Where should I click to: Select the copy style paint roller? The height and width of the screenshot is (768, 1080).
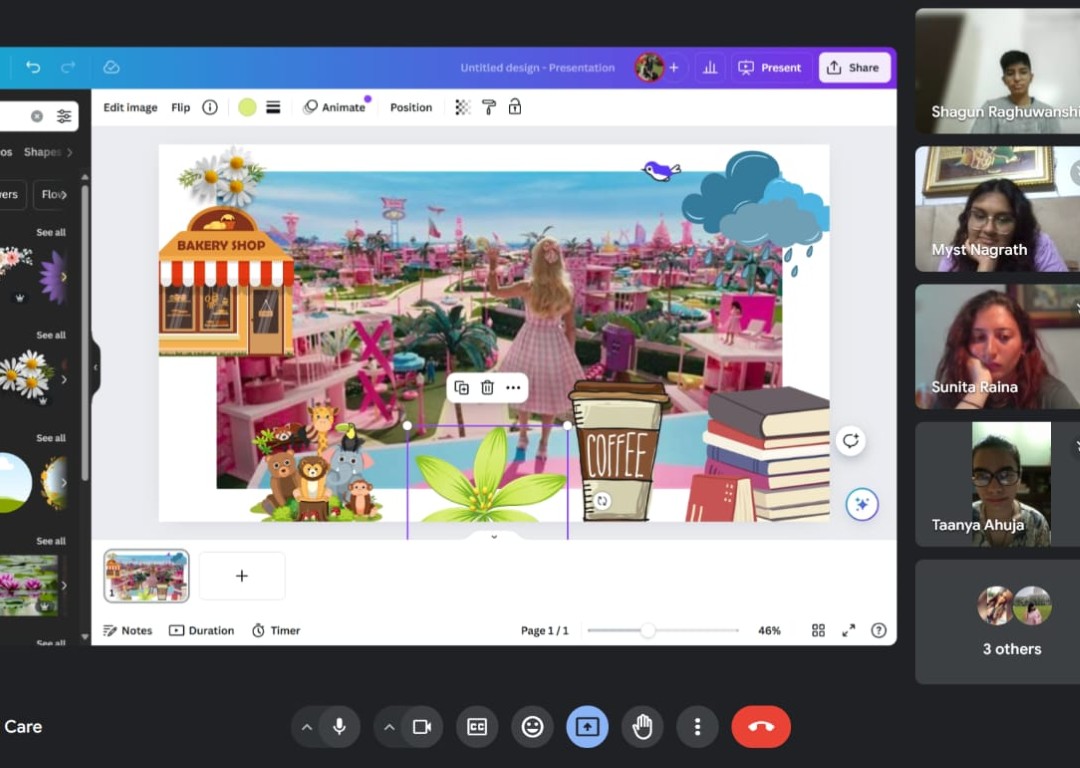coord(489,107)
